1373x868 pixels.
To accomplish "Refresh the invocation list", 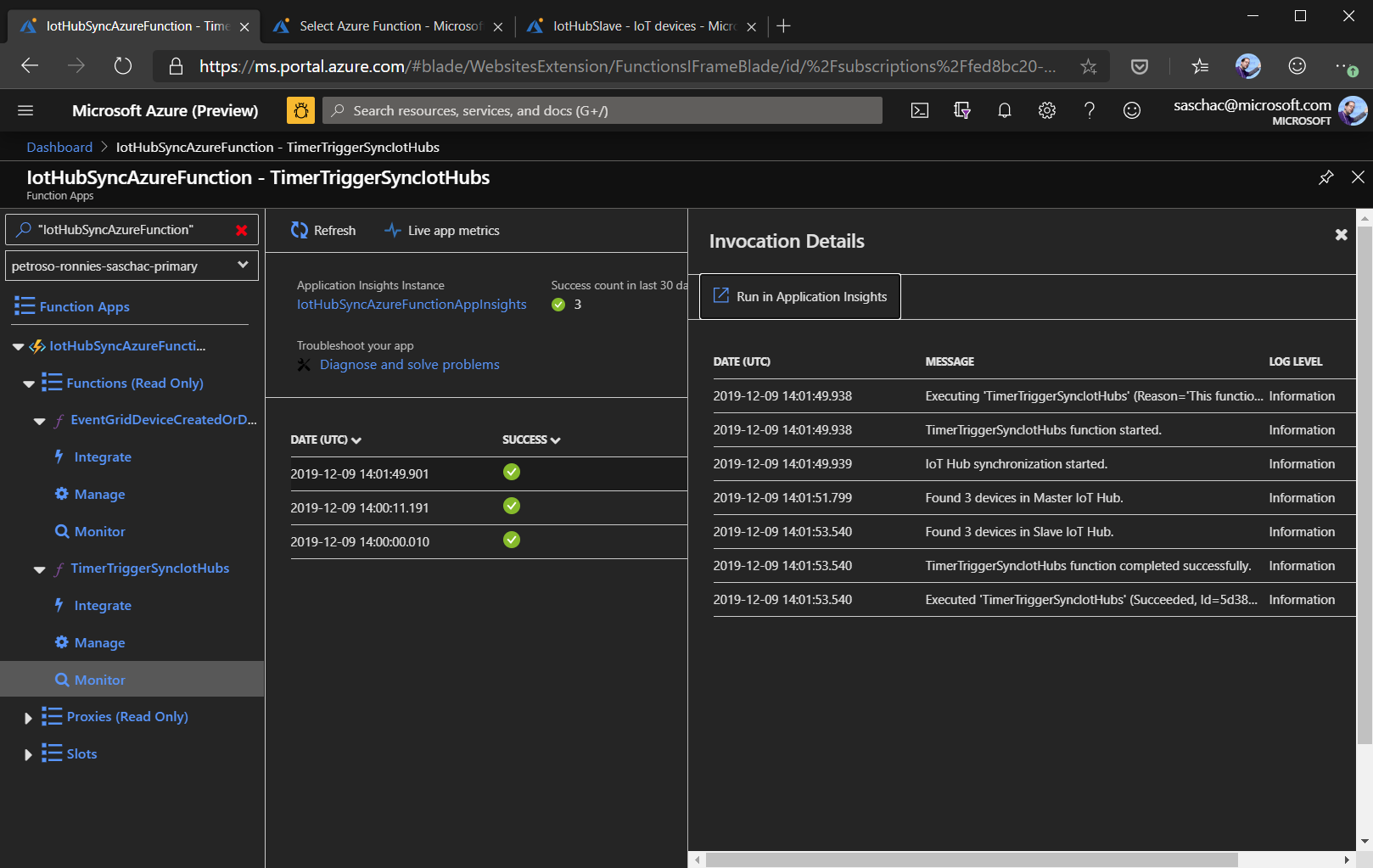I will click(x=323, y=231).
